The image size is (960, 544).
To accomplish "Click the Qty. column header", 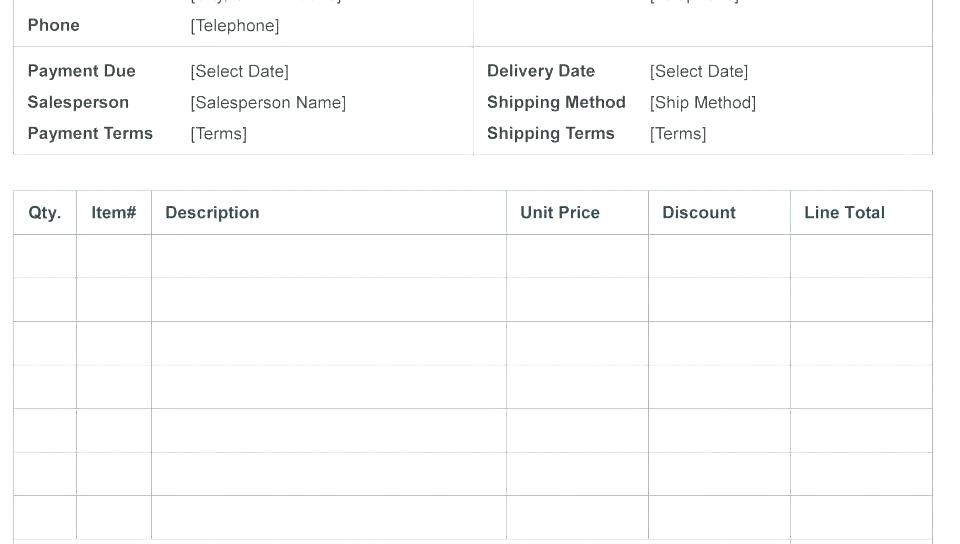I will pos(45,213).
